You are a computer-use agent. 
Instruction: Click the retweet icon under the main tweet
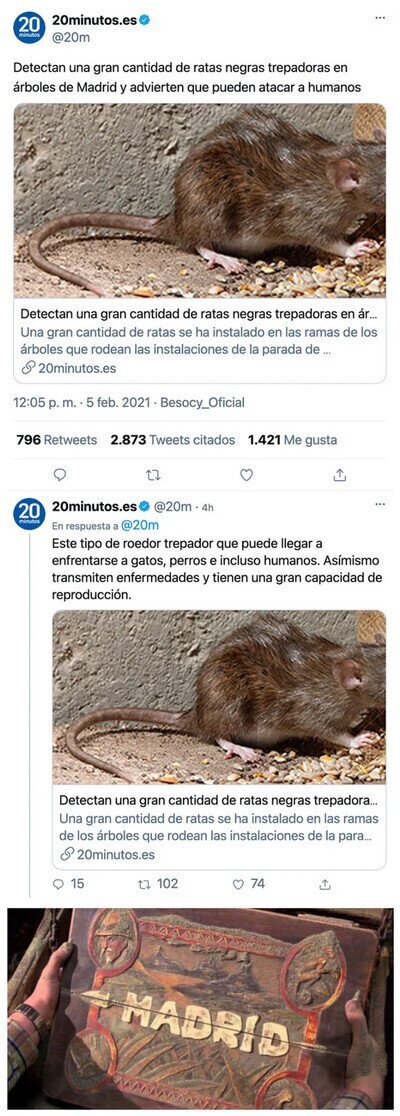pos(153,475)
